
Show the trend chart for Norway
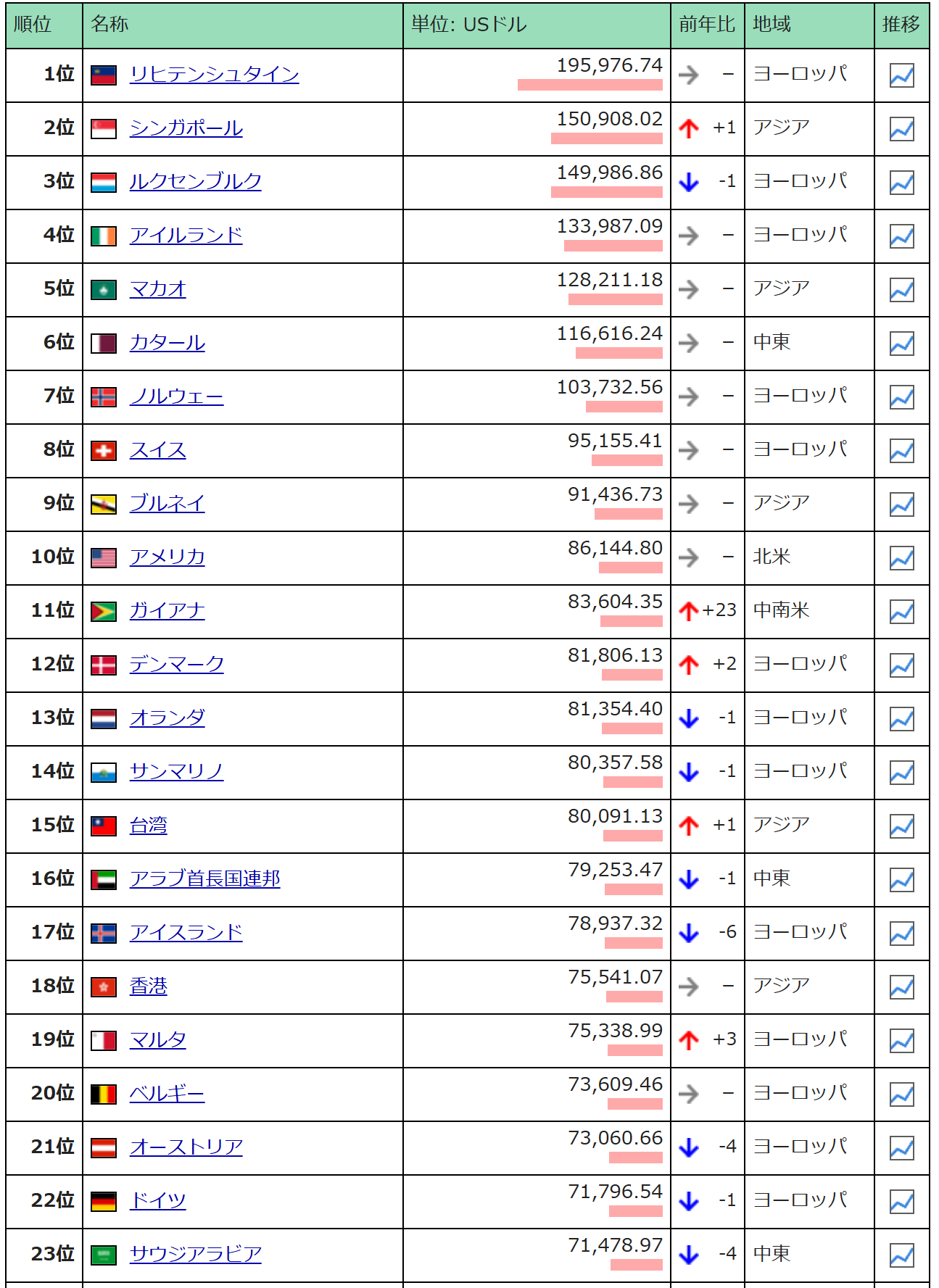click(x=901, y=397)
